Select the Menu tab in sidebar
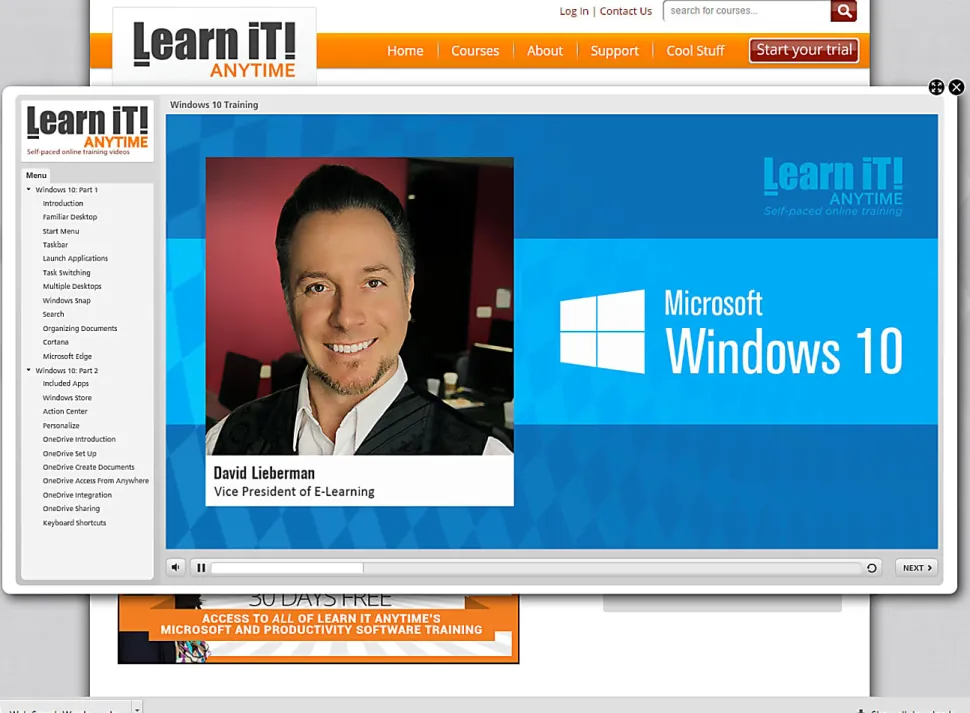This screenshot has height=713, width=970. pyautogui.click(x=36, y=175)
